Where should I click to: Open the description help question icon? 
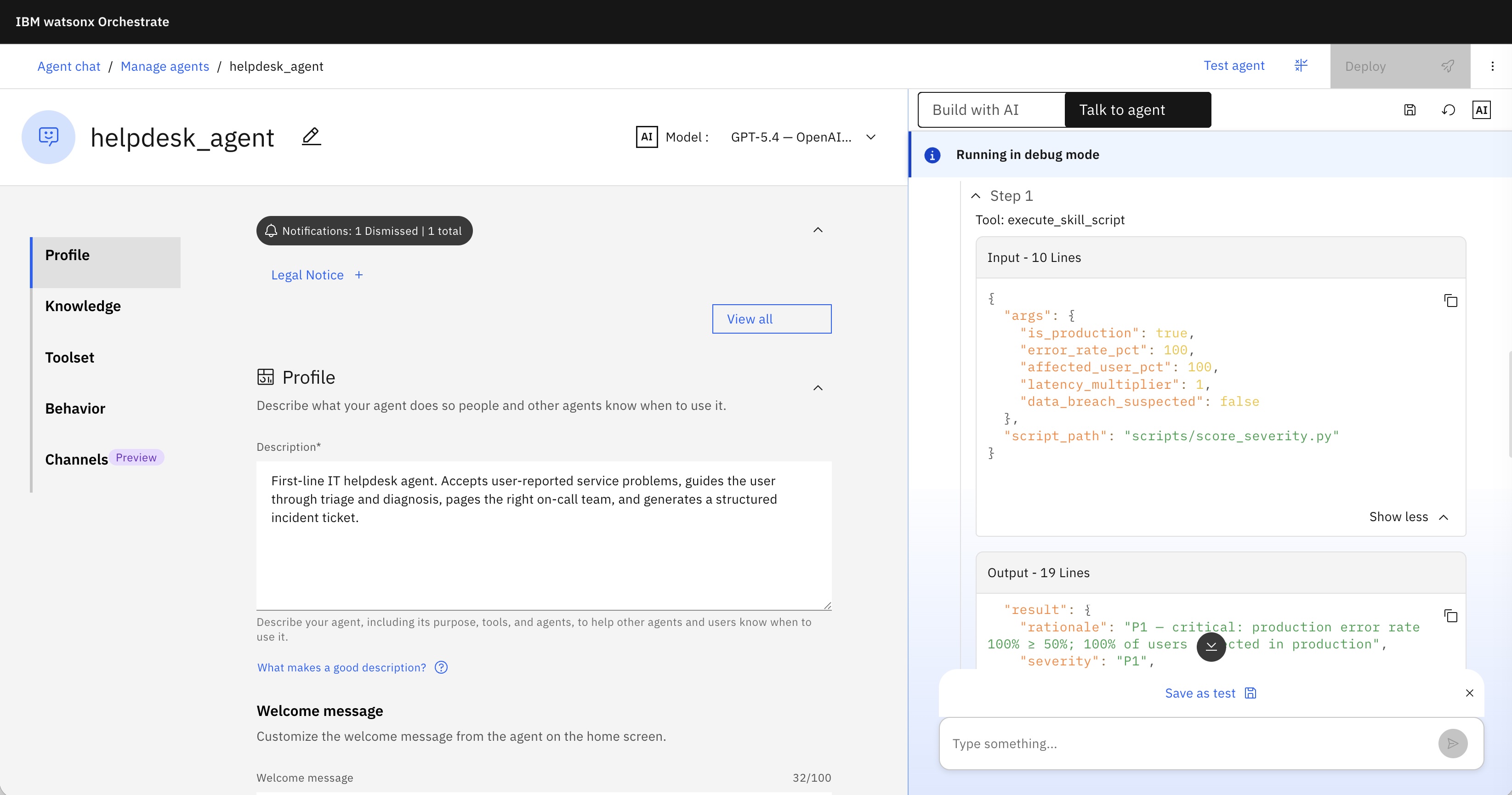(441, 667)
